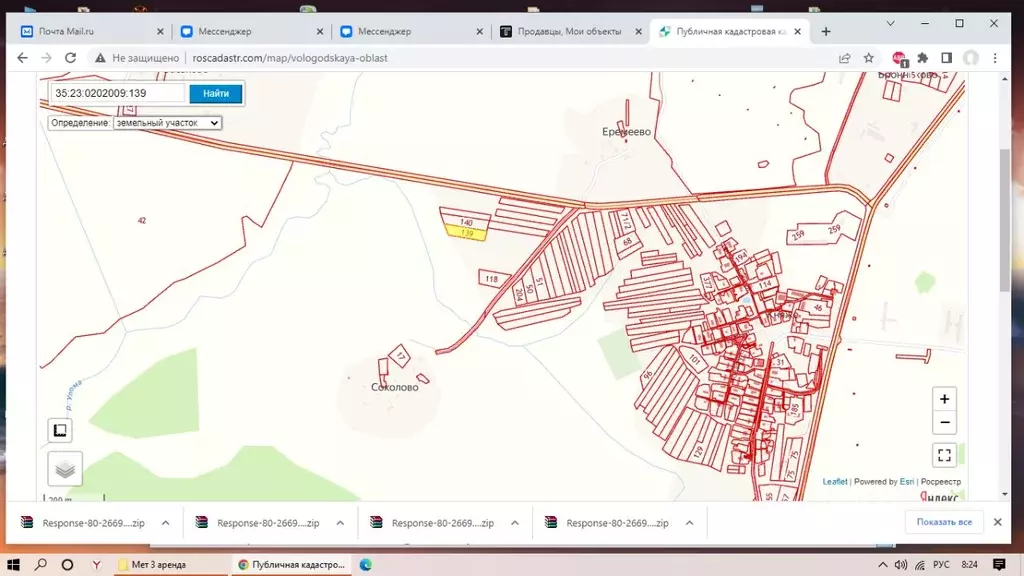Click the yellow highlighted parcel 139

(466, 233)
